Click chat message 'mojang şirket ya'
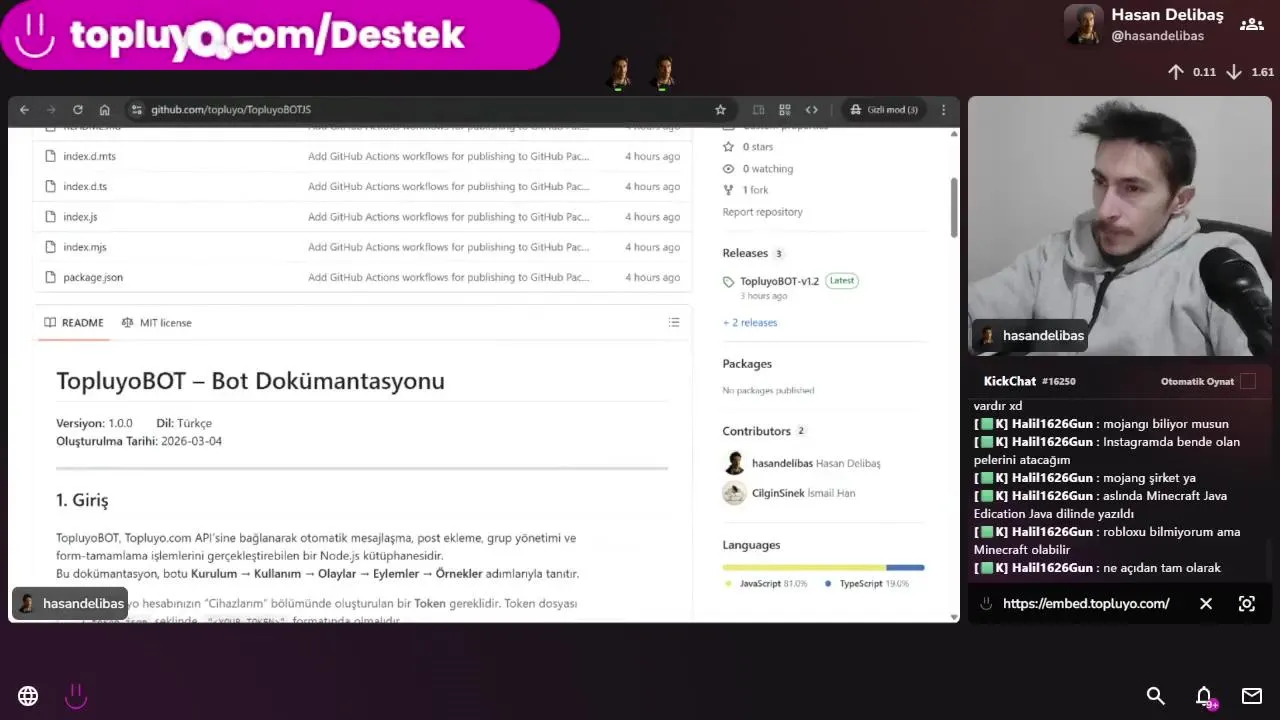1280x720 pixels. point(1149,478)
